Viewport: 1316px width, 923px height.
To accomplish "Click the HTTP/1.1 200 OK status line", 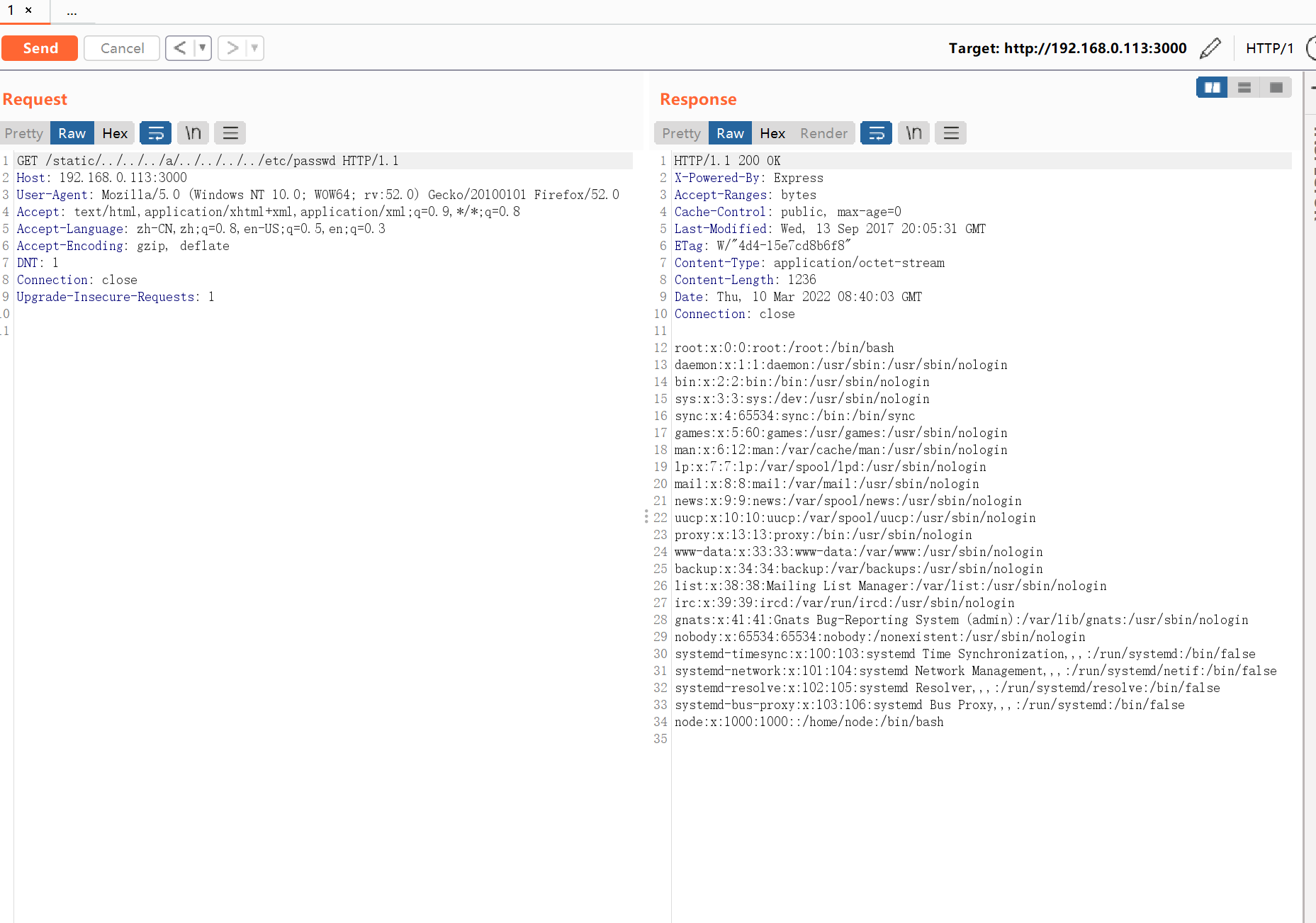I will [727, 161].
